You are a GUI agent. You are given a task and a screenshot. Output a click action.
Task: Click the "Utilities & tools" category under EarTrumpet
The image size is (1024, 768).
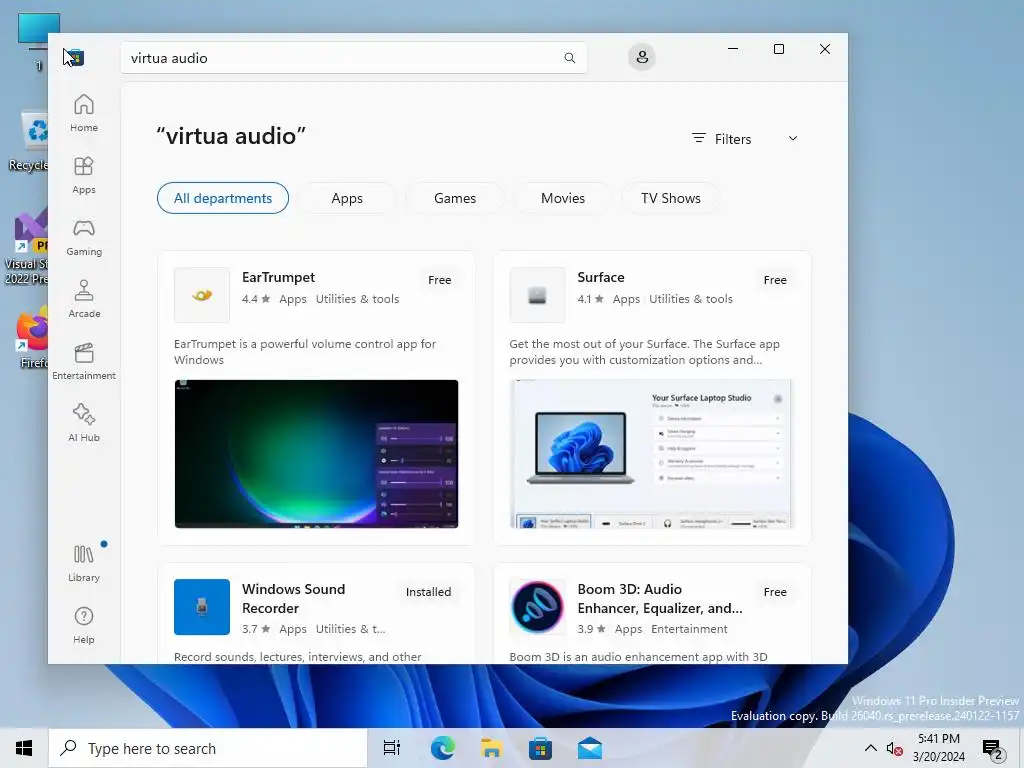tap(357, 299)
